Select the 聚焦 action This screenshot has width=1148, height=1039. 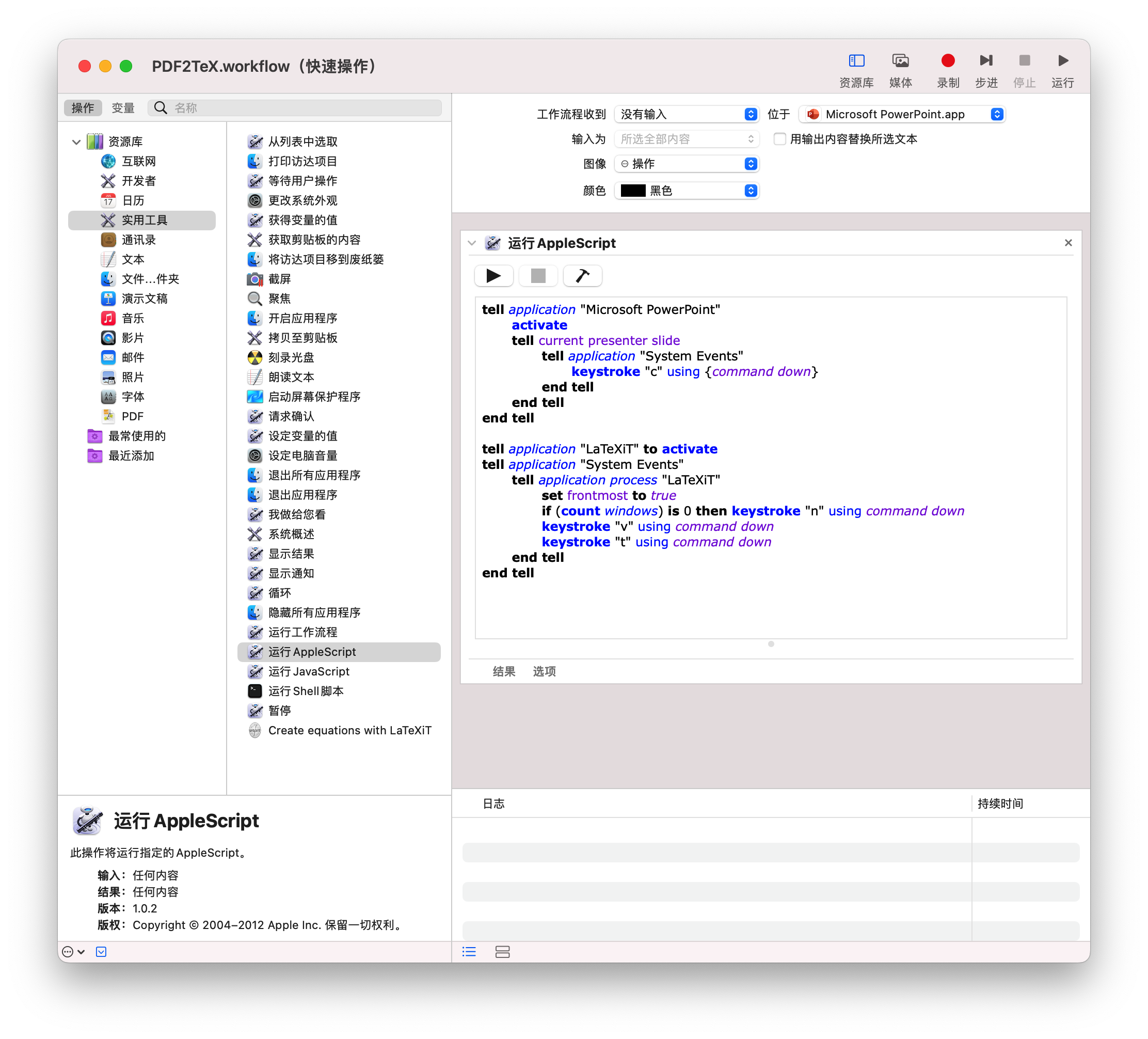[x=339, y=299]
